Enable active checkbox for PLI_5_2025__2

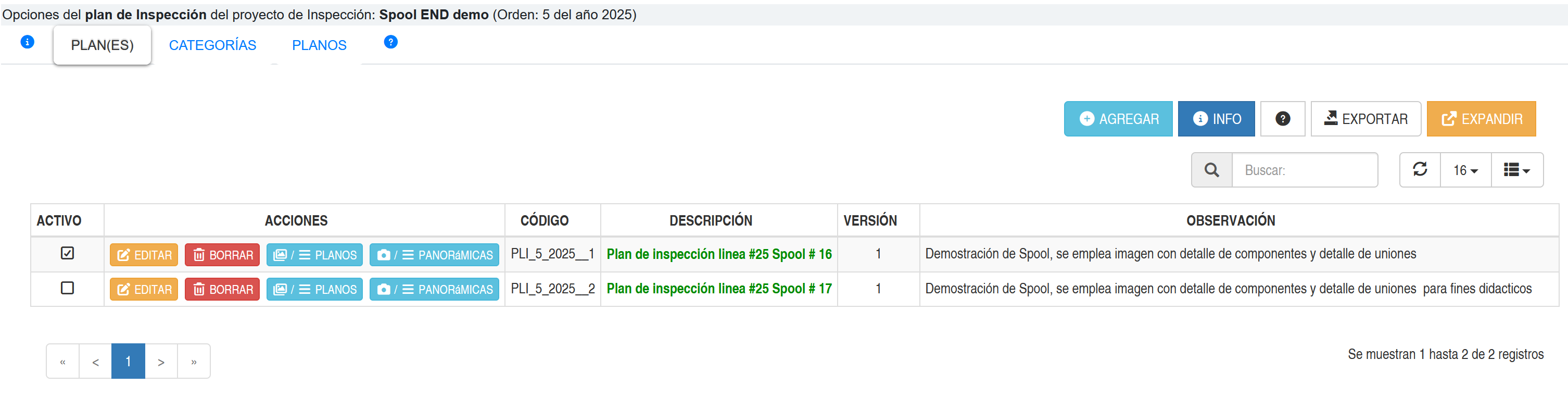tap(68, 288)
